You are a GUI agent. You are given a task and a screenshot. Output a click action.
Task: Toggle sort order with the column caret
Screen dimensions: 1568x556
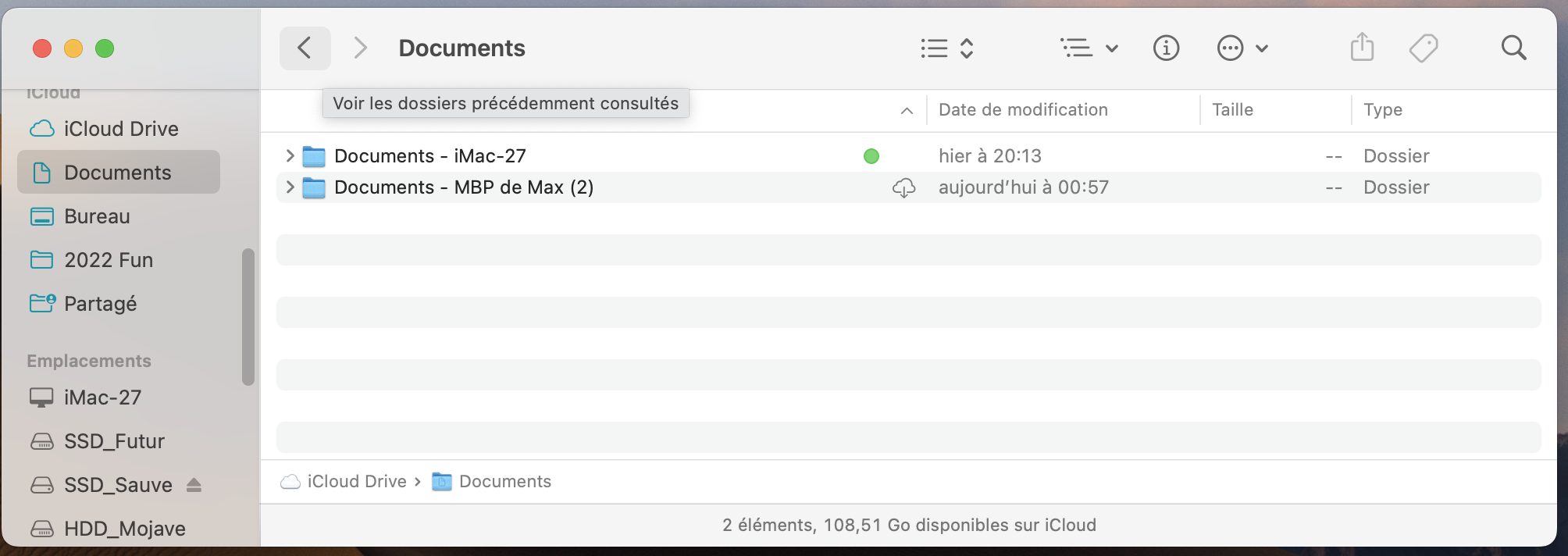[x=907, y=111]
